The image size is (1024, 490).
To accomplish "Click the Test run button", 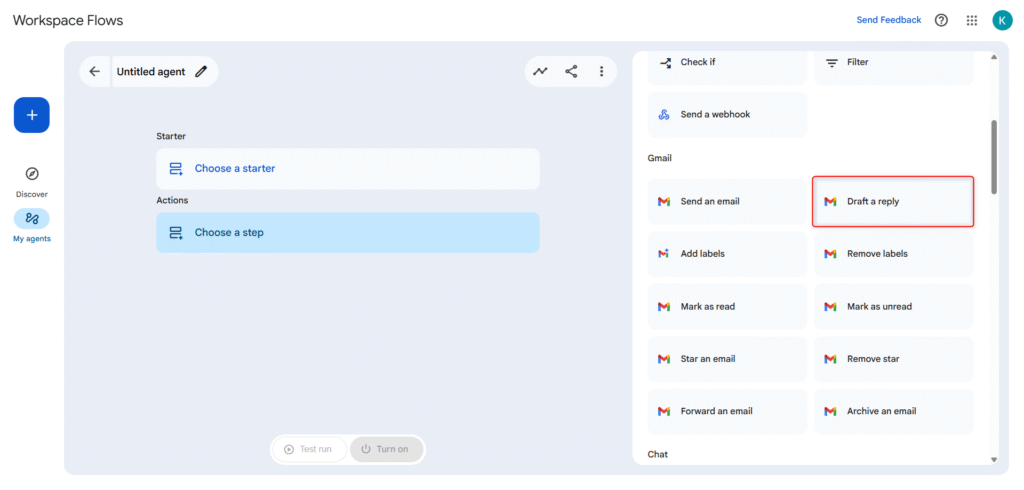I will click(308, 449).
